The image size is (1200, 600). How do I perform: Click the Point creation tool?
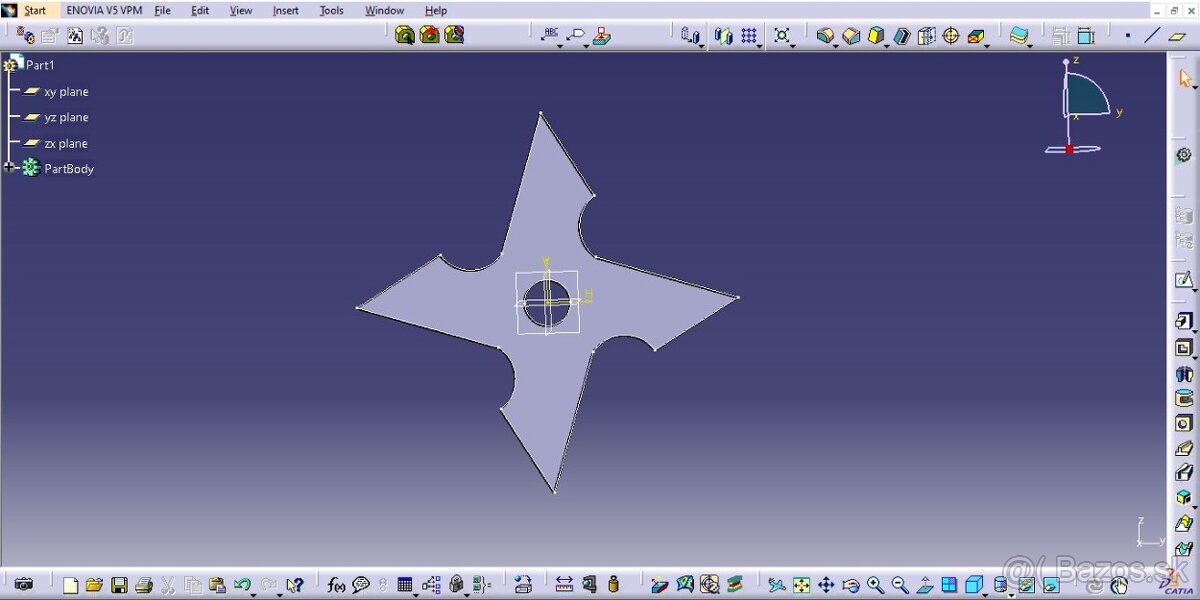point(1127,36)
